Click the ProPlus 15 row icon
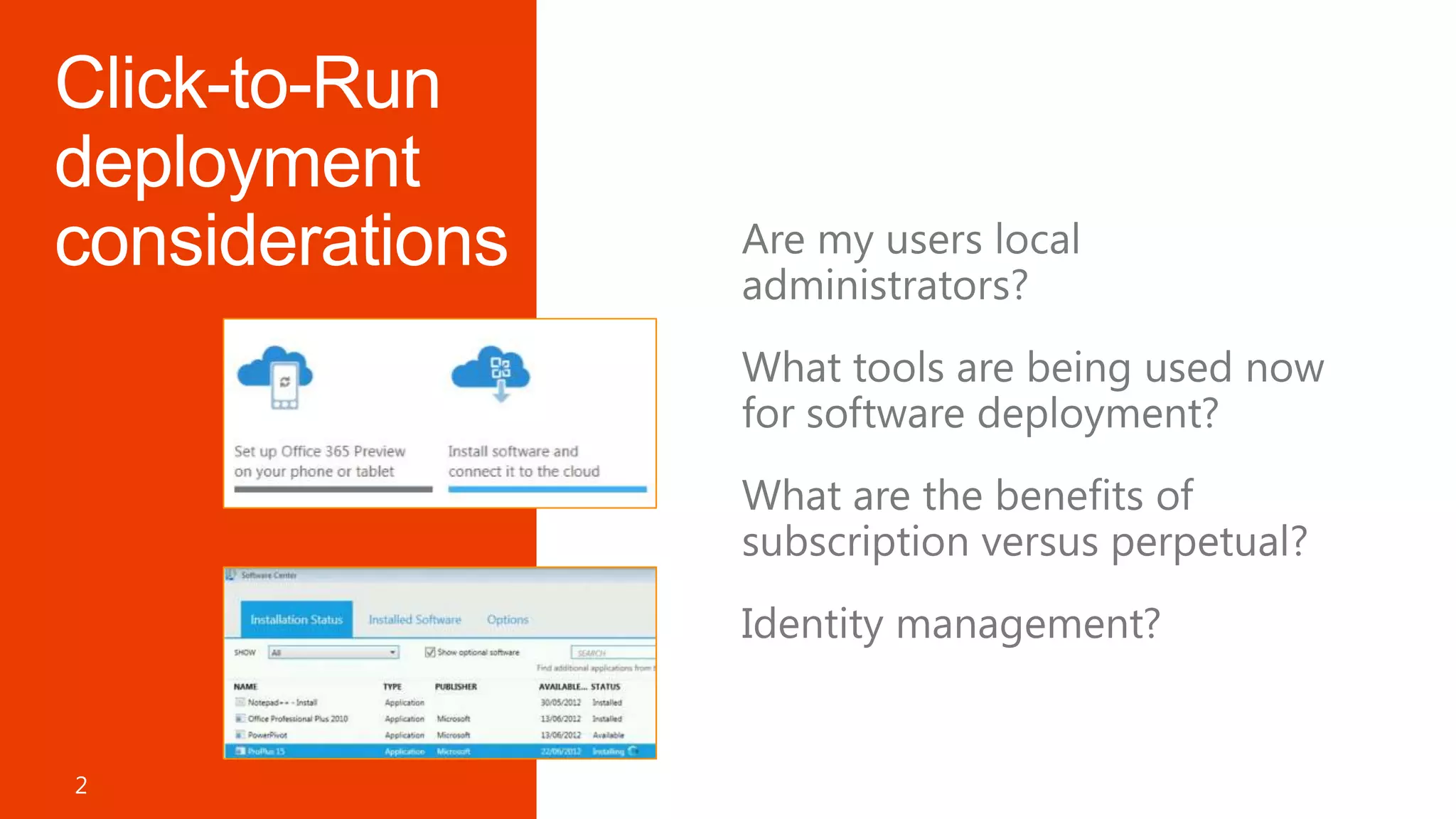The height and width of the screenshot is (819, 1456). coord(240,751)
